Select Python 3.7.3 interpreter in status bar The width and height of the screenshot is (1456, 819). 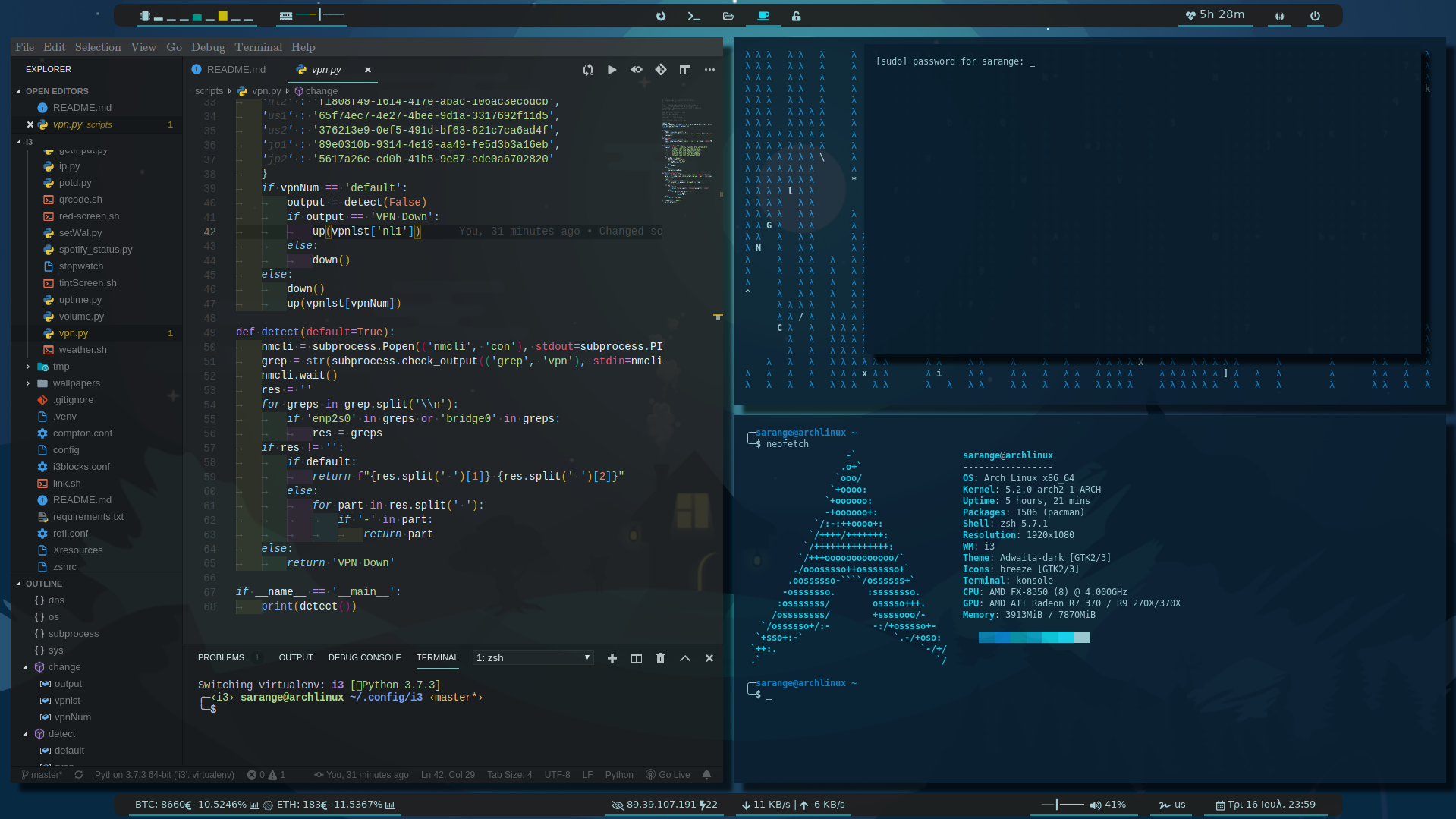[x=164, y=775]
